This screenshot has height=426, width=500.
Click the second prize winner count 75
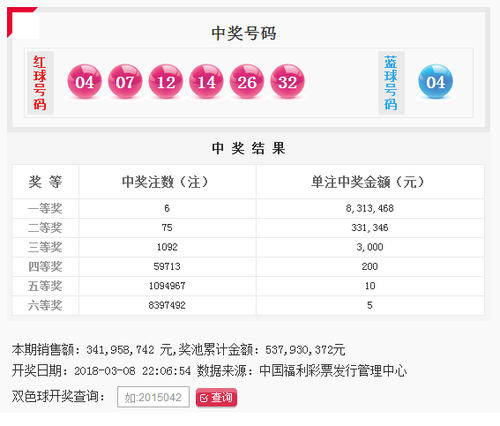pyautogui.click(x=167, y=228)
